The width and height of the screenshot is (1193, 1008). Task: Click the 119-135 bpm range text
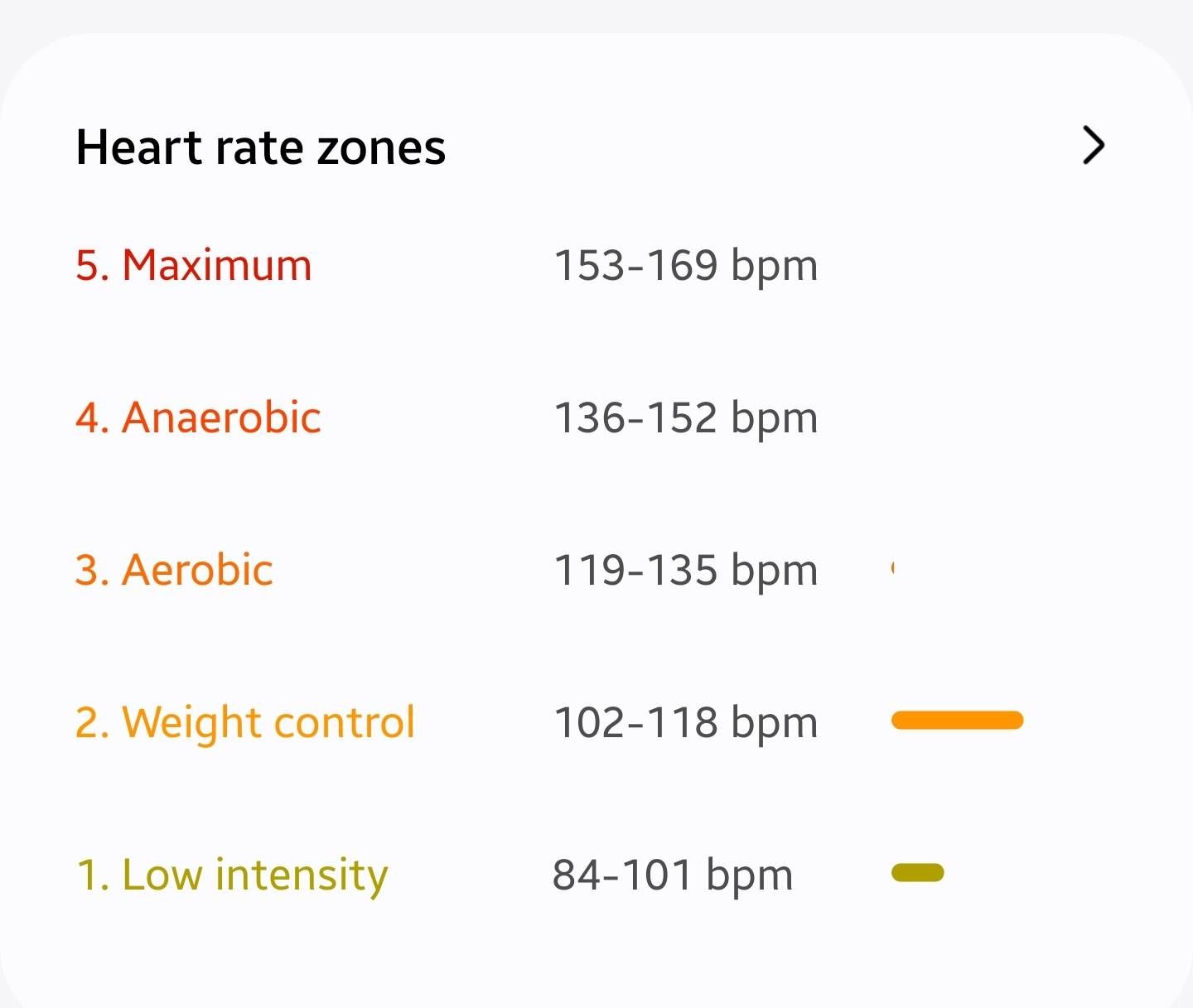click(685, 569)
